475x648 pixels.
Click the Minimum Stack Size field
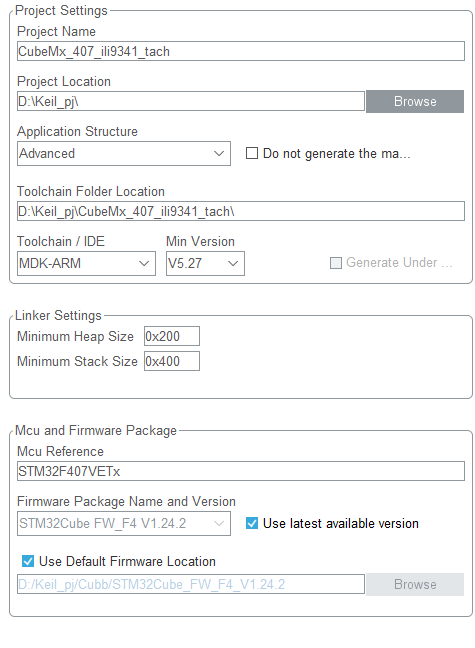(172, 361)
